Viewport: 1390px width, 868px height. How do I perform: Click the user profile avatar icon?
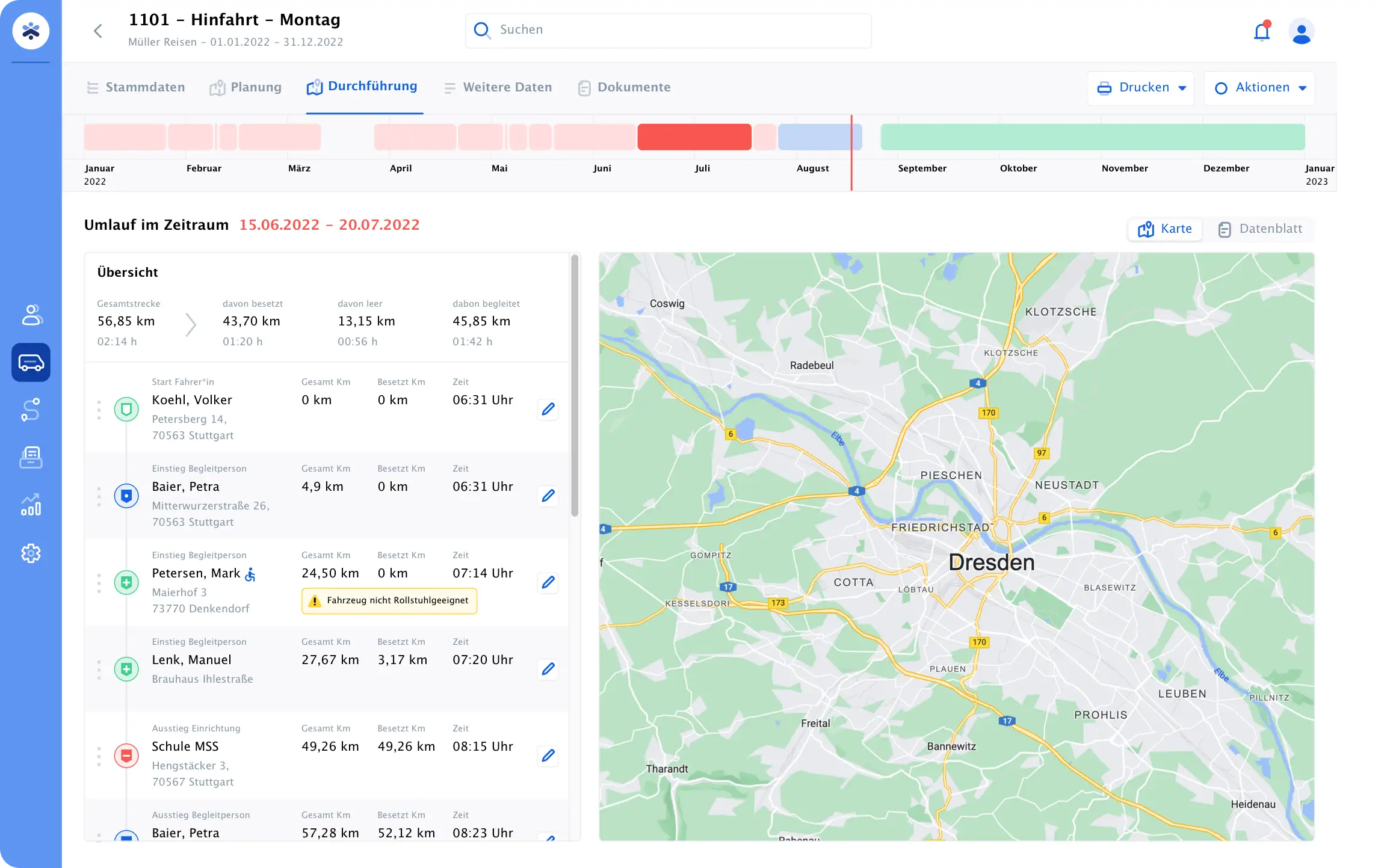click(1301, 31)
